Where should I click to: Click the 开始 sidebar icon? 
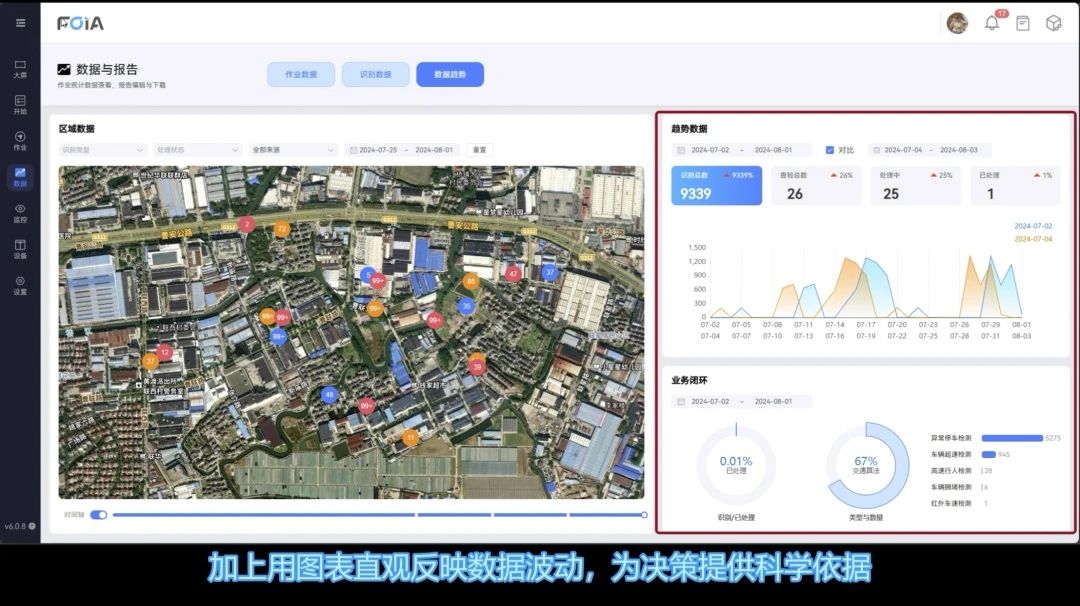(20, 104)
